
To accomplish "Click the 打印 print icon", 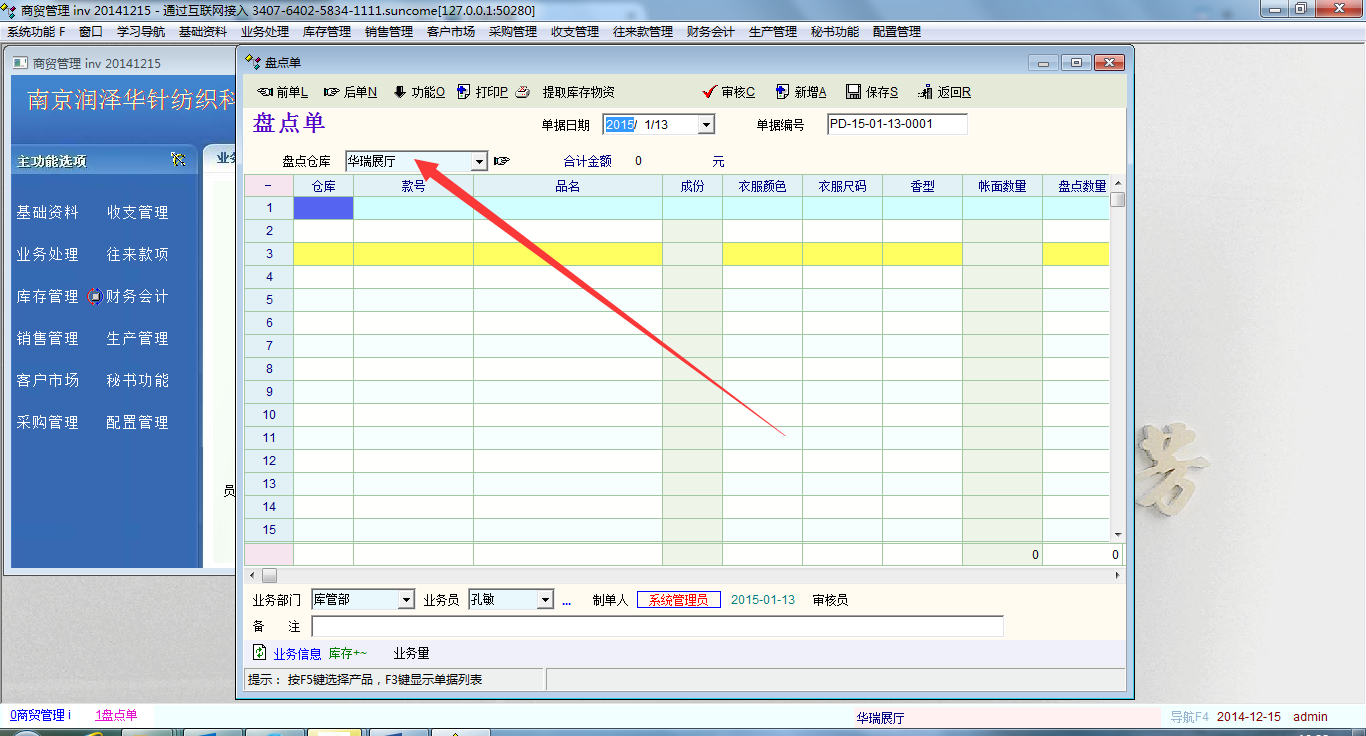I will (464, 92).
